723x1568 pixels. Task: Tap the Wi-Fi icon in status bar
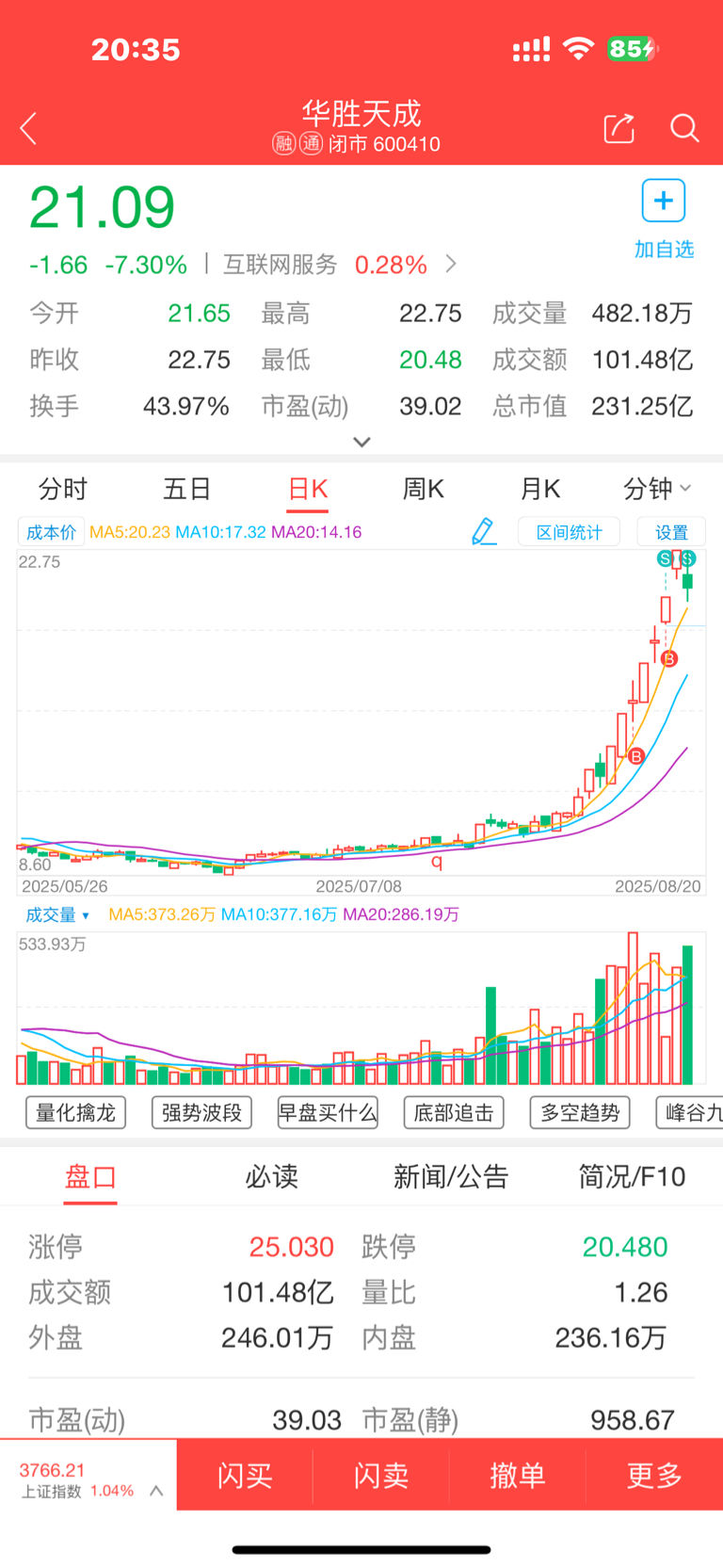tap(578, 48)
